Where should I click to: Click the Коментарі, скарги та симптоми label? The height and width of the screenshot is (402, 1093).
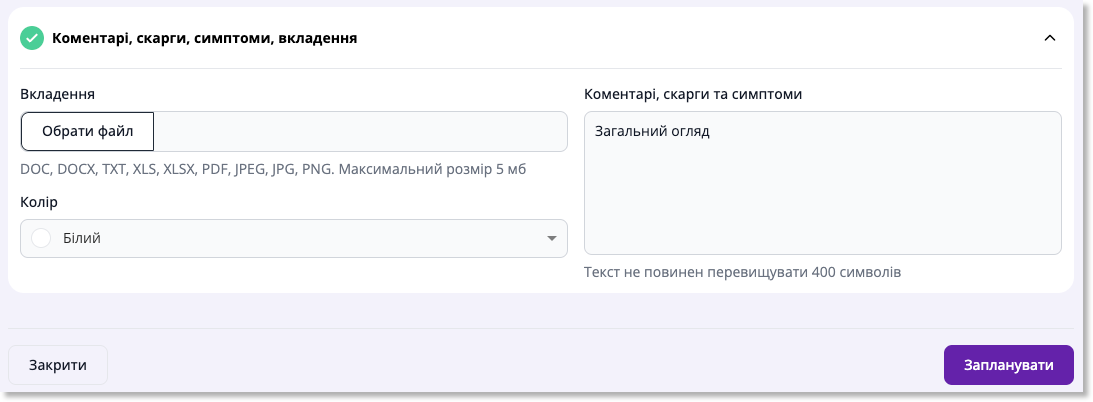693,94
